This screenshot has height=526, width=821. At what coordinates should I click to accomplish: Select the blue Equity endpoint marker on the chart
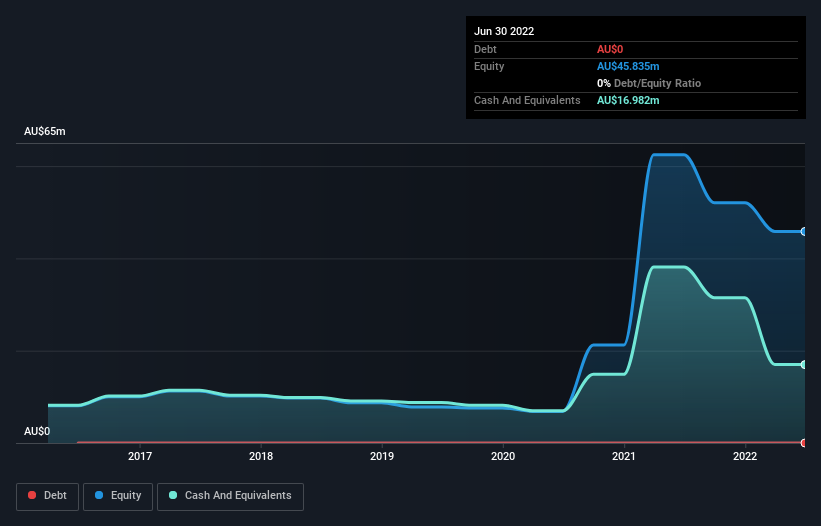[804, 231]
